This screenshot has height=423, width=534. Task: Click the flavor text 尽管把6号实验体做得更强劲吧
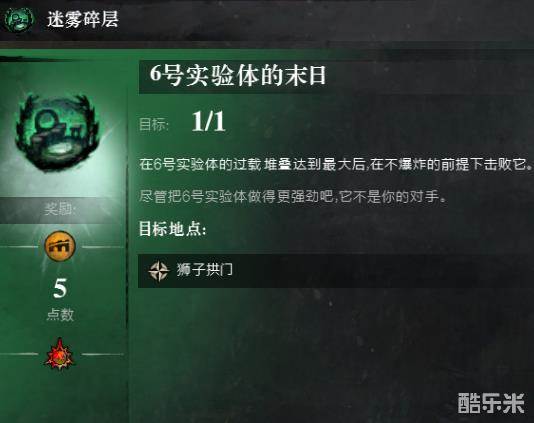(x=292, y=197)
